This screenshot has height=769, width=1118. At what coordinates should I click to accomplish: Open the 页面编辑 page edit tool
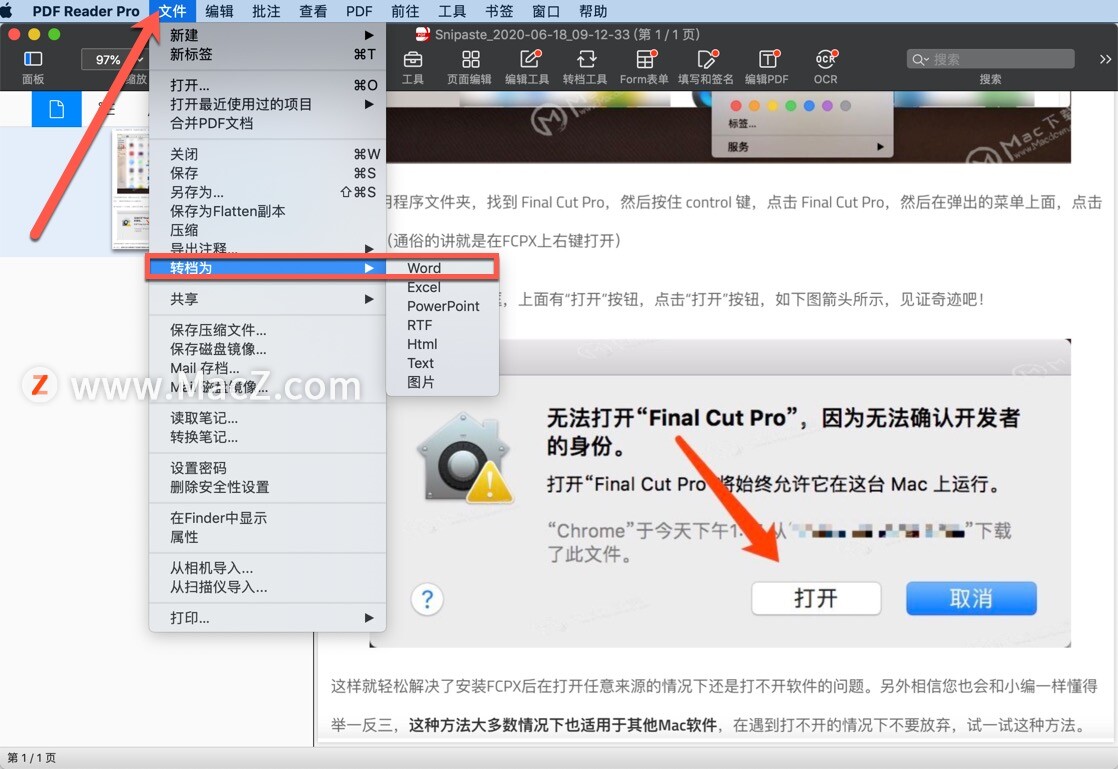[471, 59]
